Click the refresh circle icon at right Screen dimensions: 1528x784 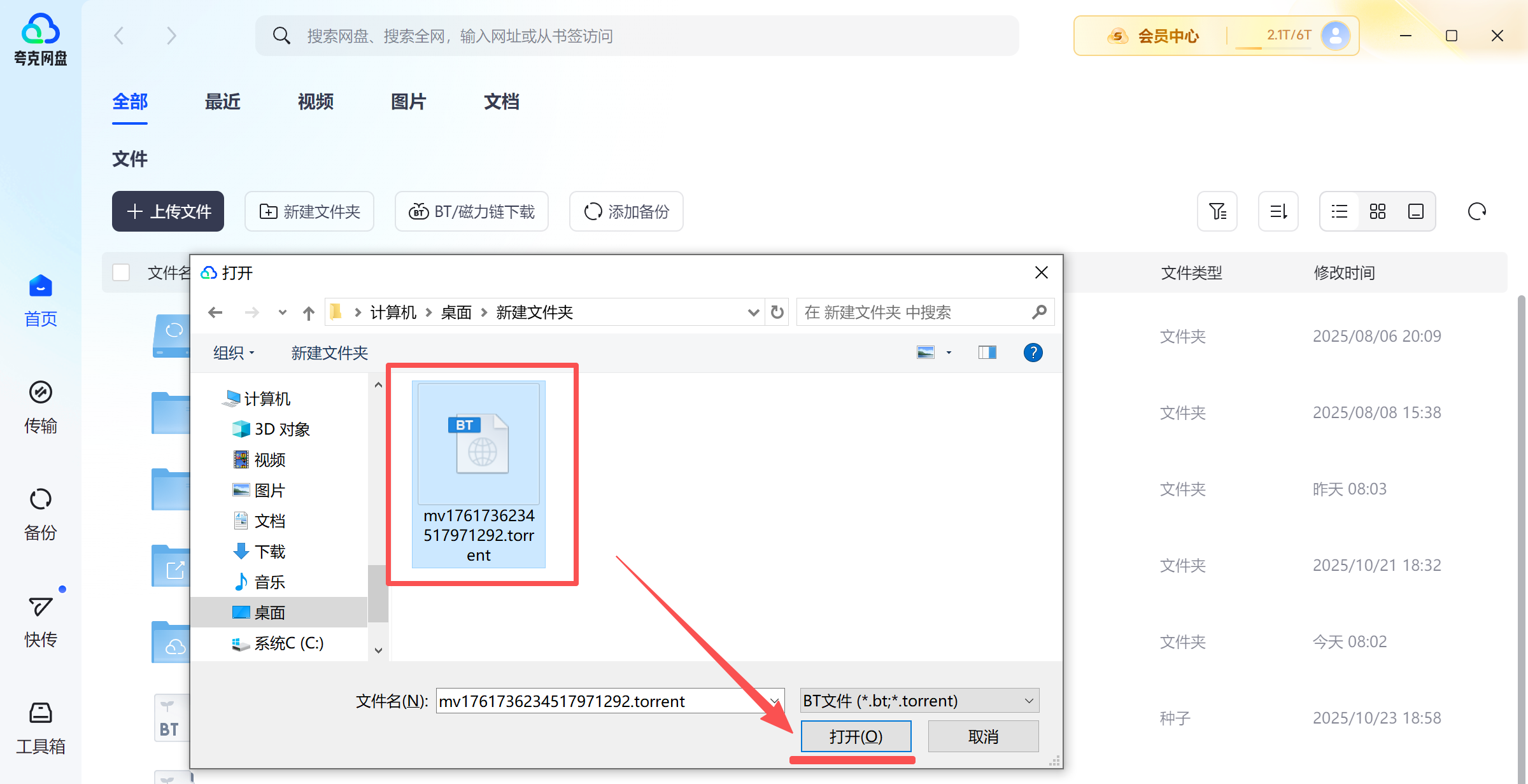[1476, 211]
